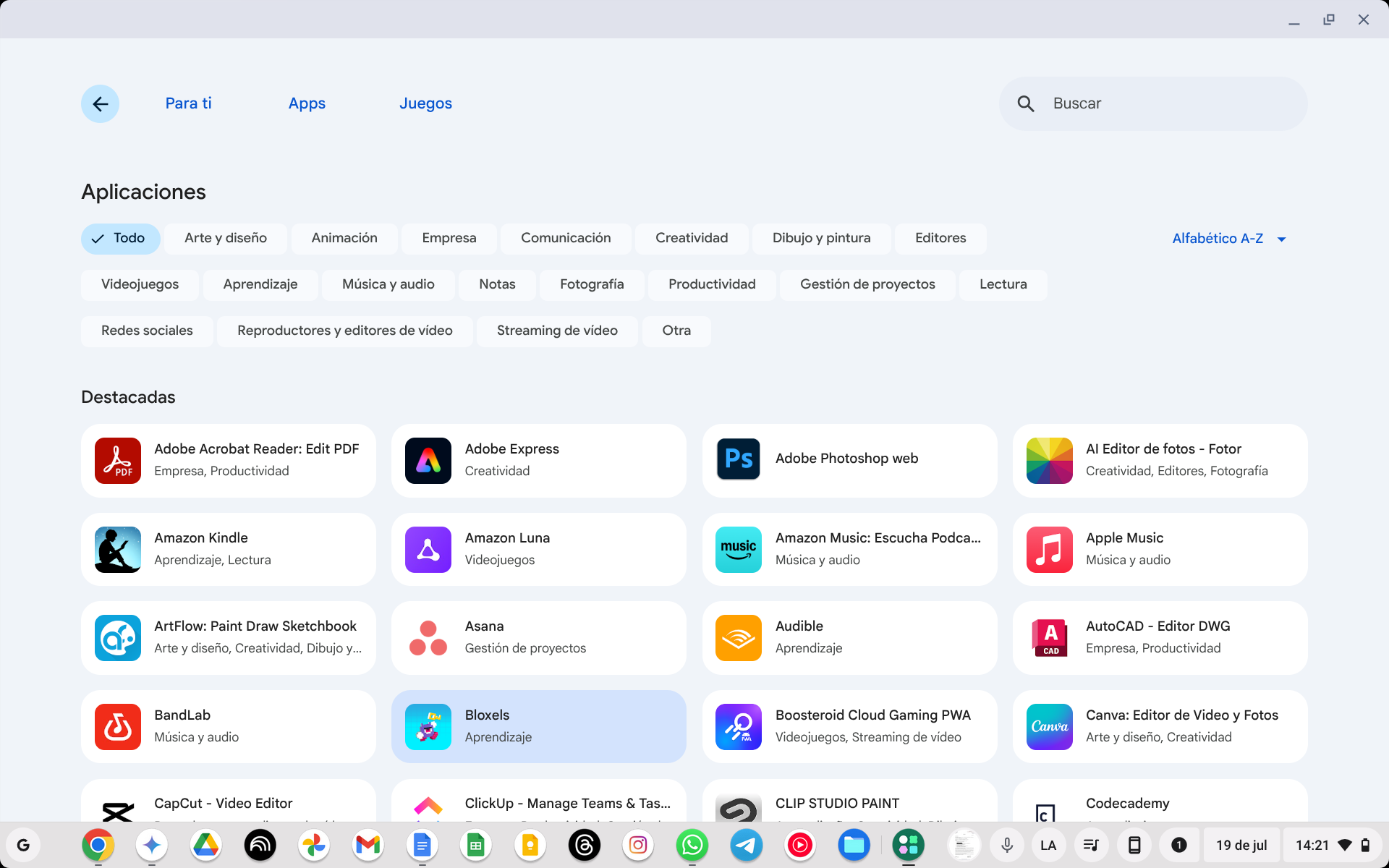Click the Amazon Music icon
This screenshot has width=1389, height=868.
pos(739,550)
